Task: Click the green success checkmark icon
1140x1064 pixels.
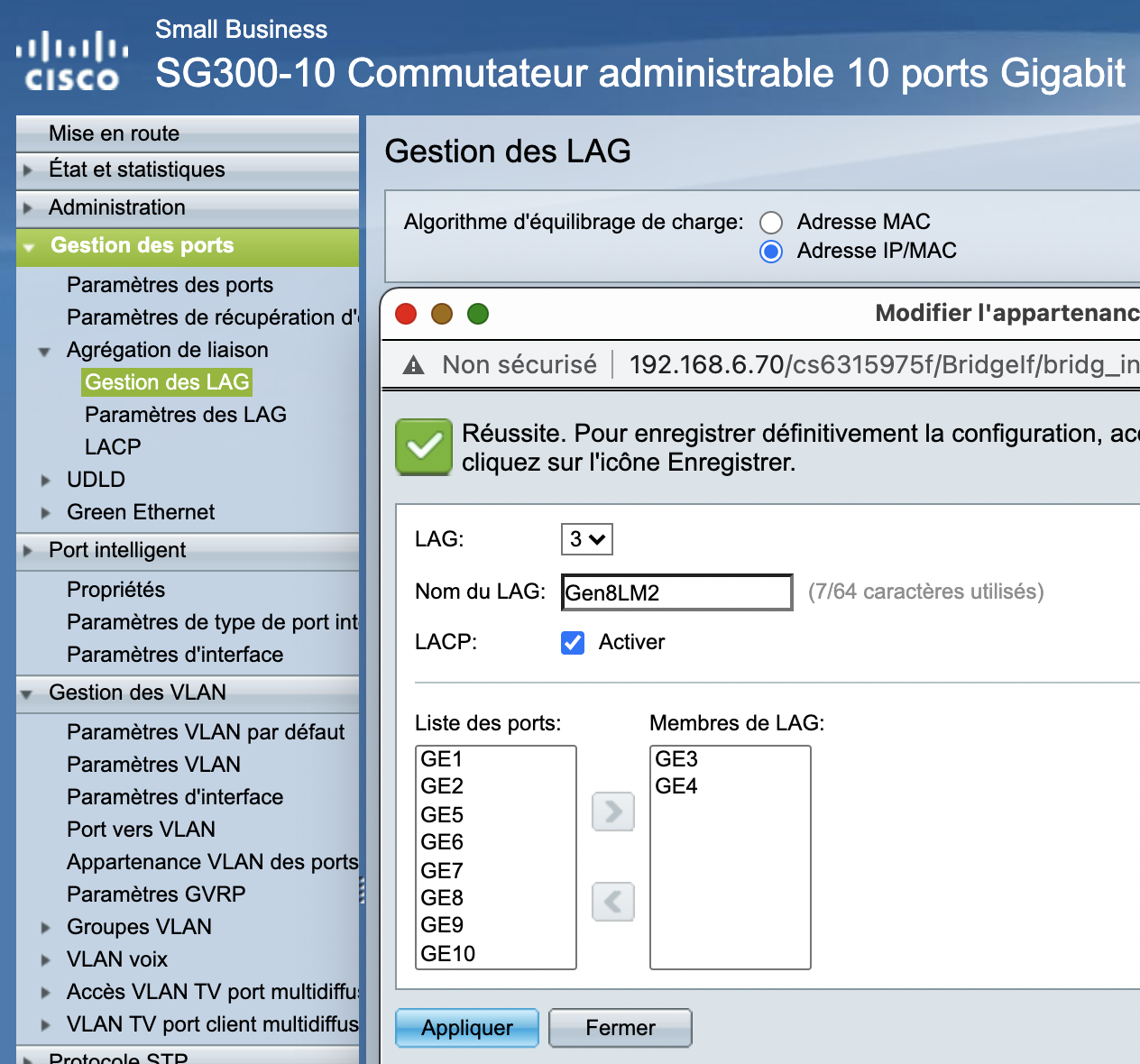Action: pyautogui.click(x=424, y=447)
